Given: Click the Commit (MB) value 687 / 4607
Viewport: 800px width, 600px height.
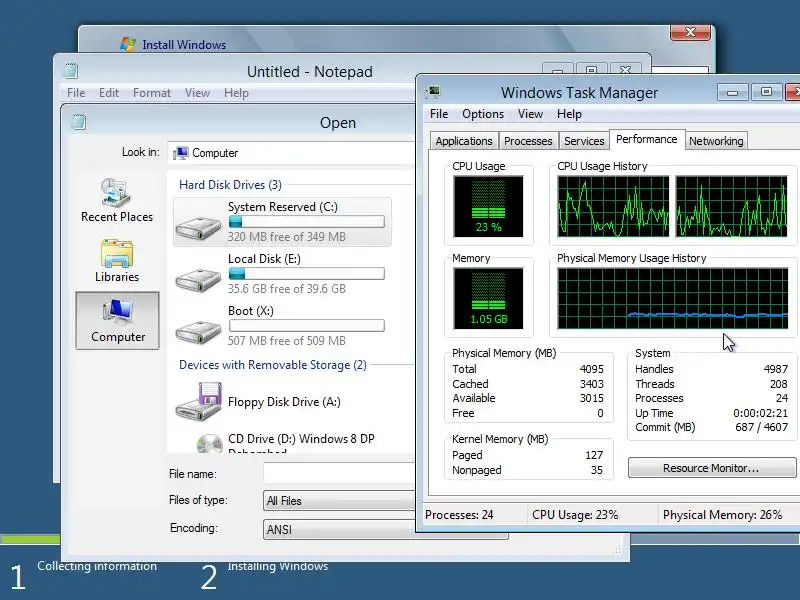Looking at the screenshot, I should coord(761,427).
